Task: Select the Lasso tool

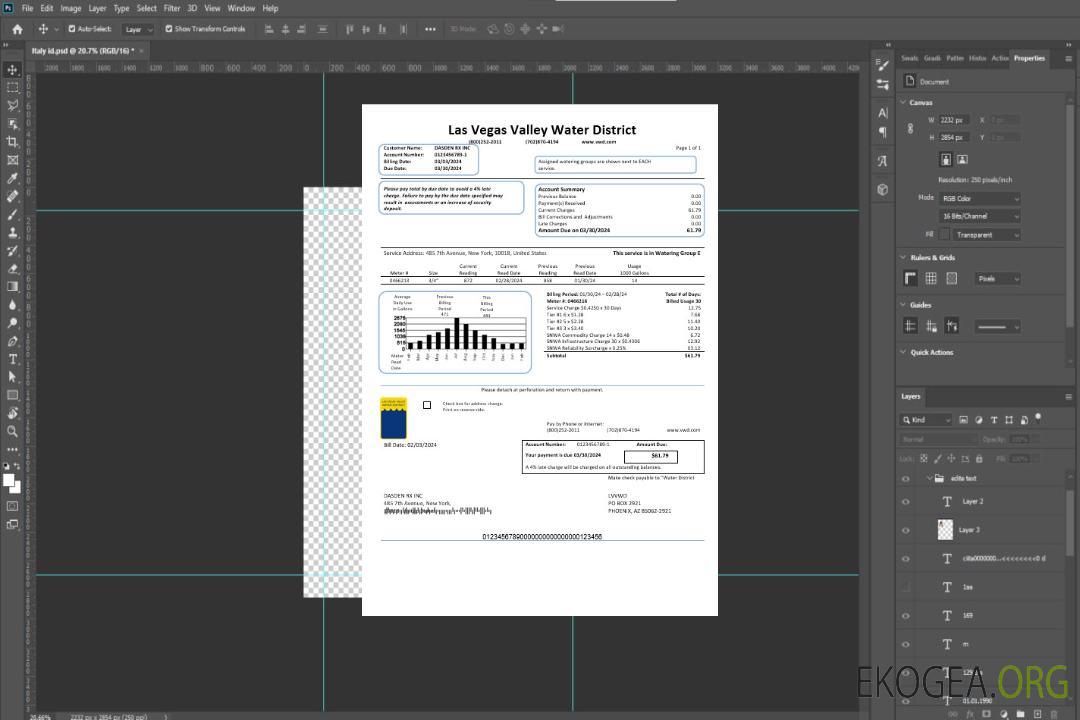Action: [x=13, y=105]
